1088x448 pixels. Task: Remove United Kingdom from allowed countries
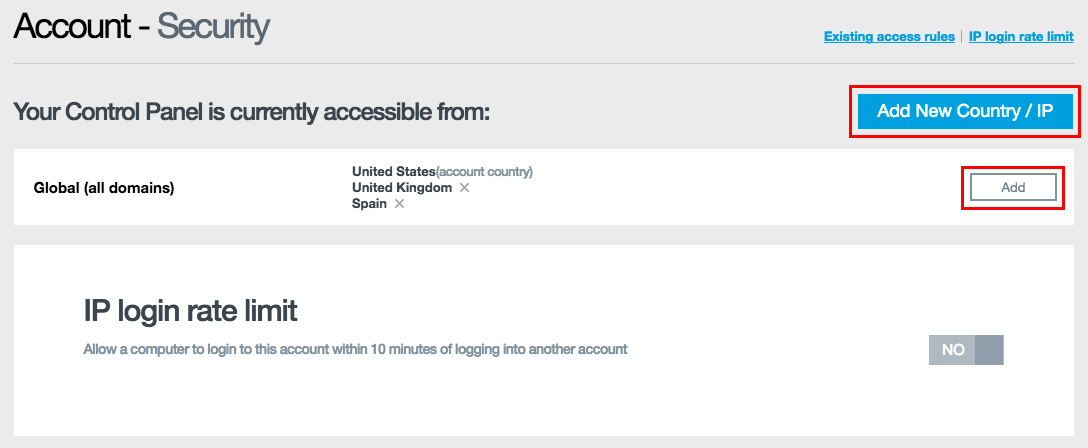click(464, 188)
